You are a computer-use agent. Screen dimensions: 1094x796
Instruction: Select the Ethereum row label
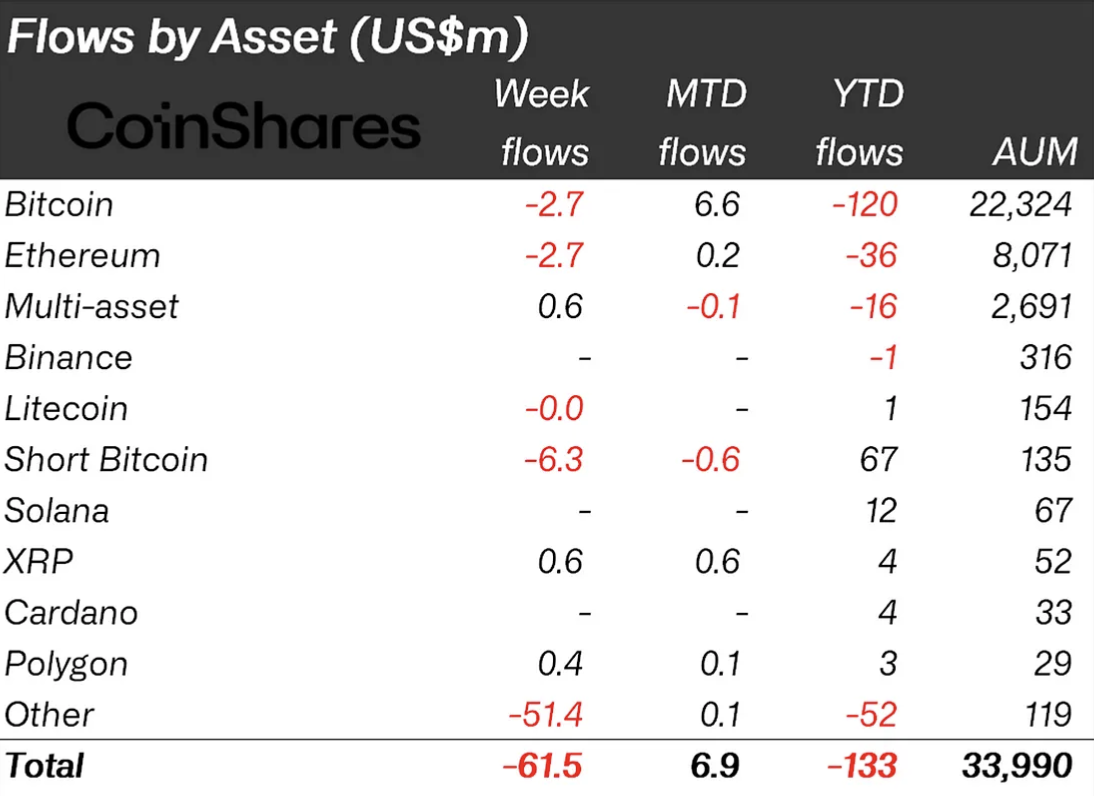click(82, 256)
